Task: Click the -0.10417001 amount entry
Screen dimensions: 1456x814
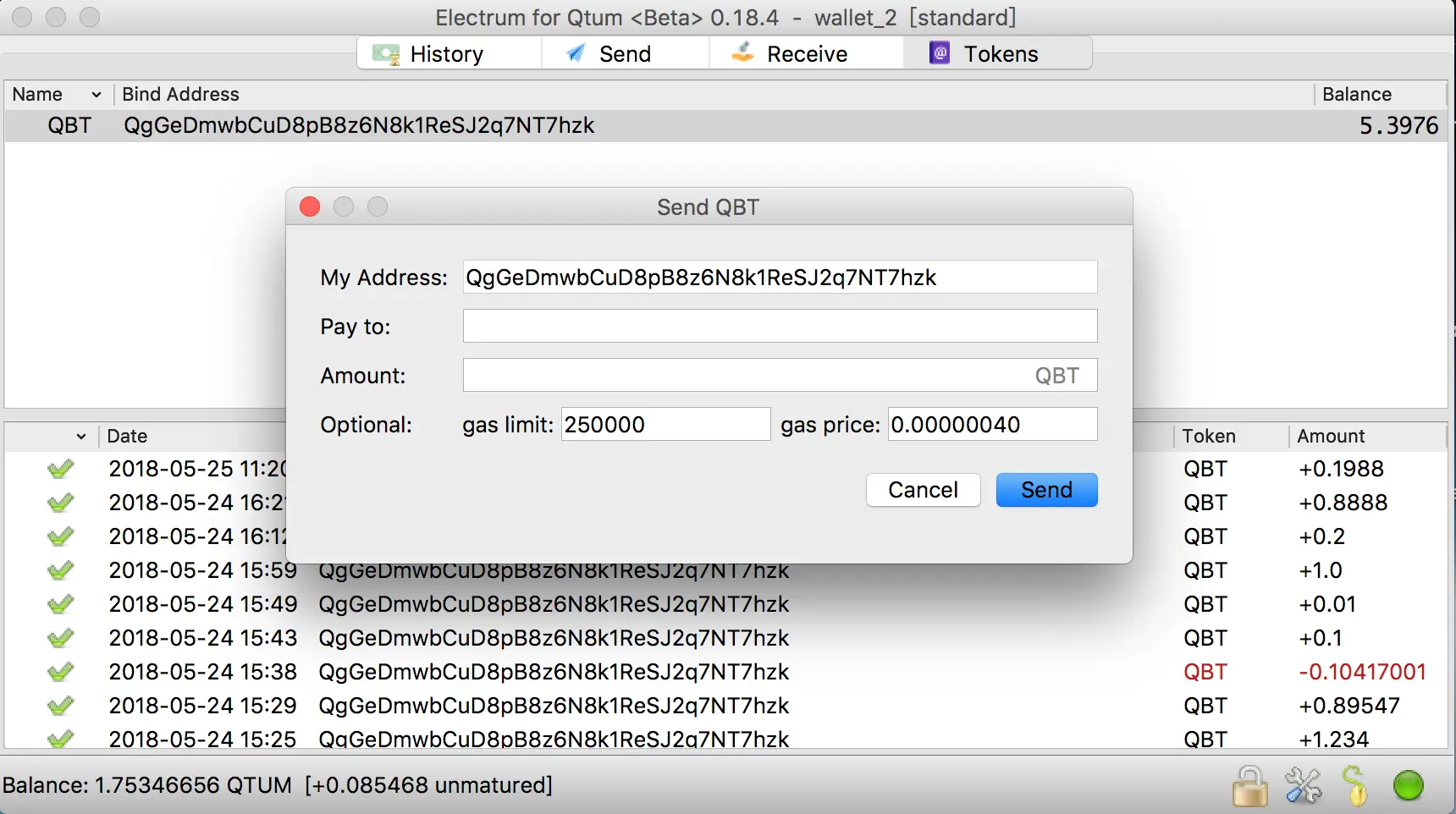Action: coord(1363,672)
